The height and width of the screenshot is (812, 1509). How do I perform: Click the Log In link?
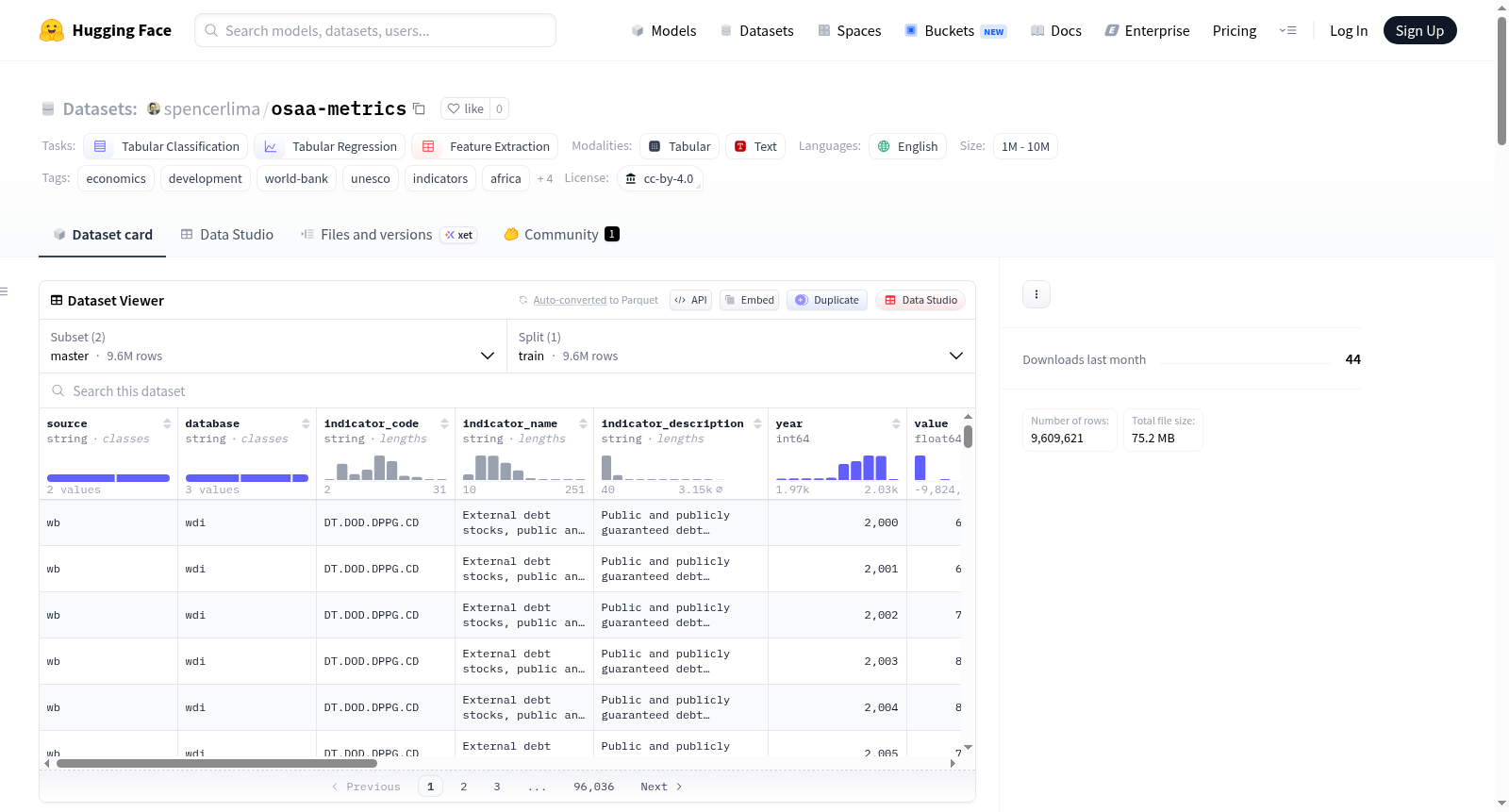tap(1349, 30)
